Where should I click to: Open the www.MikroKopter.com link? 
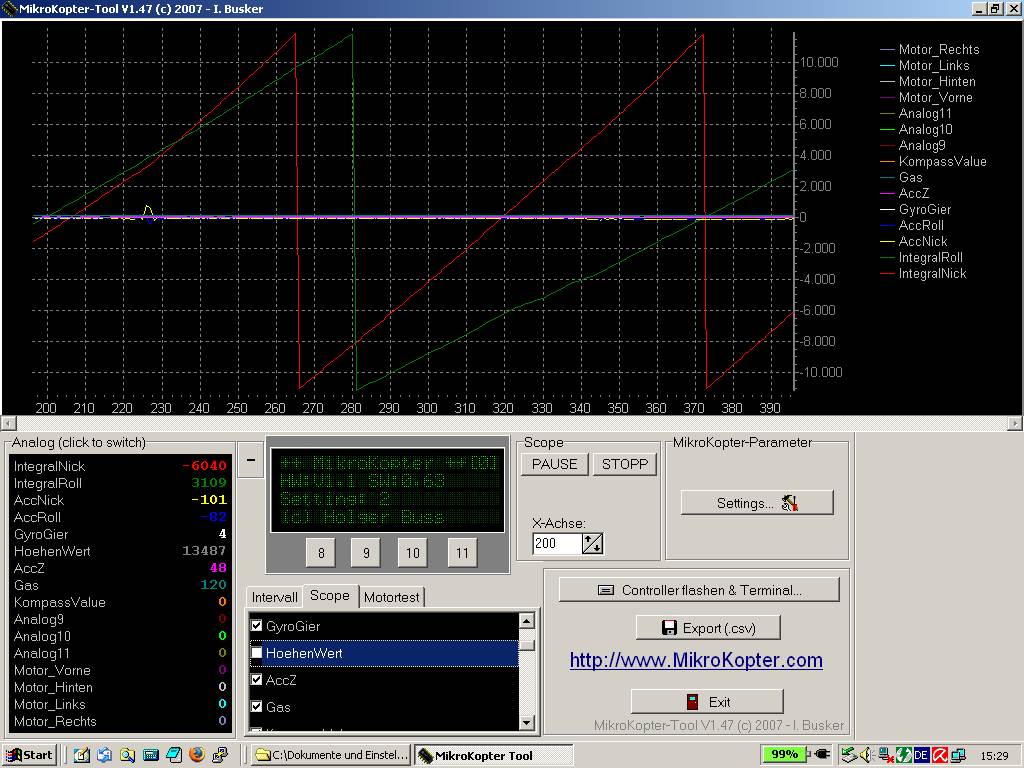point(696,660)
